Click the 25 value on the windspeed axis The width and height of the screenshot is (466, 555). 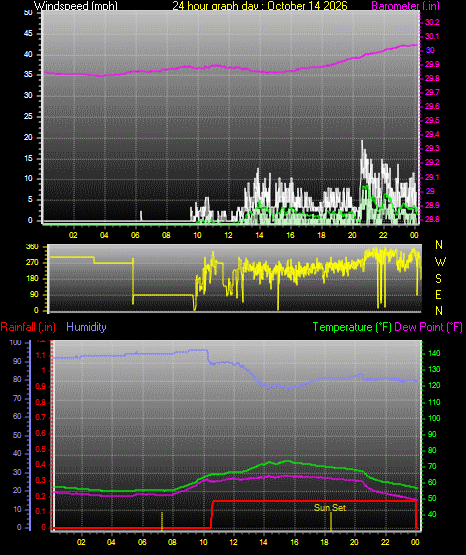28,116
